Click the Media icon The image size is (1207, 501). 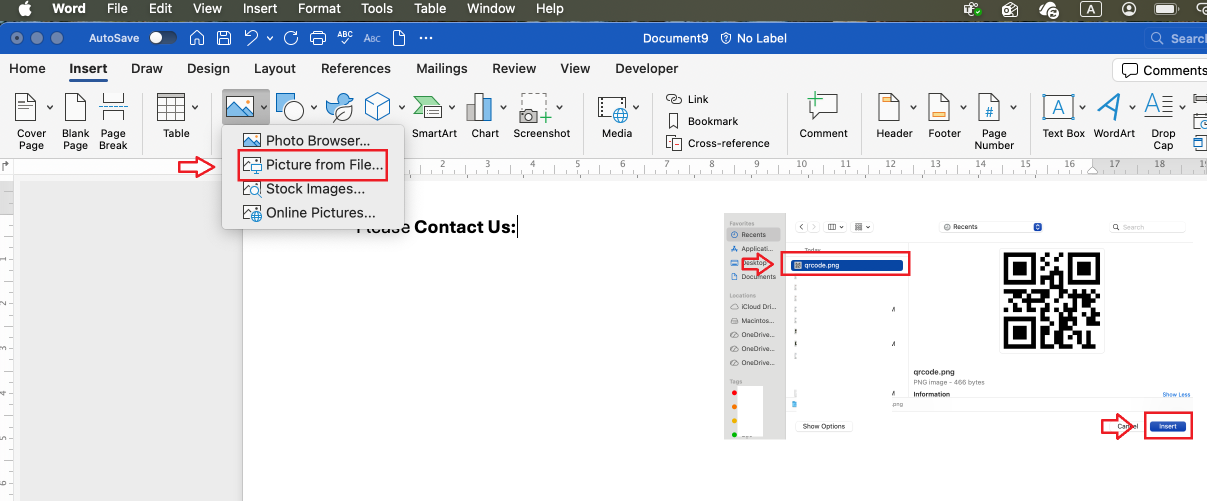[612, 108]
